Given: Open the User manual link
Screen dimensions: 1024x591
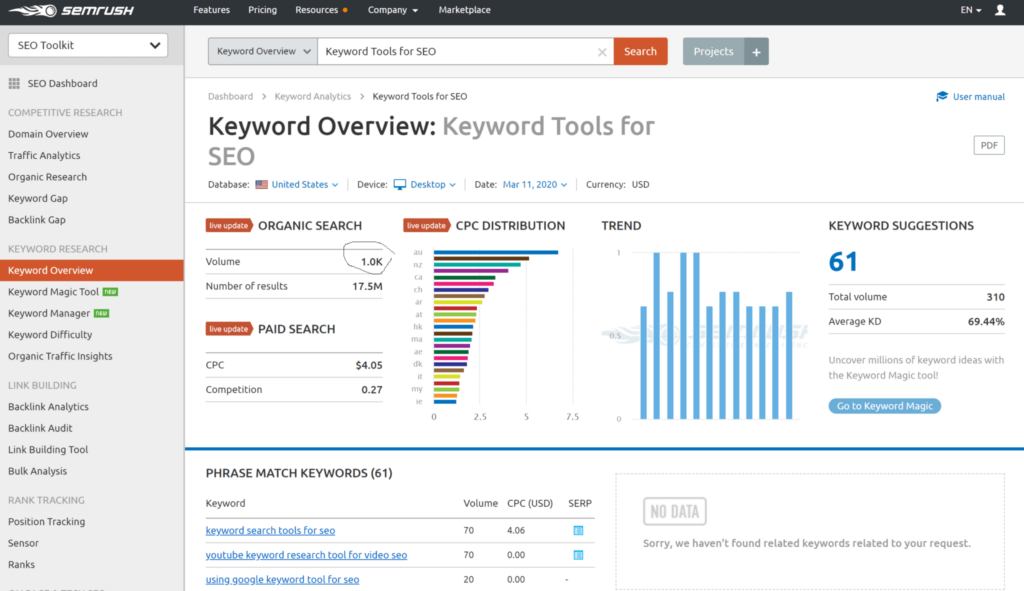Looking at the screenshot, I should (978, 97).
